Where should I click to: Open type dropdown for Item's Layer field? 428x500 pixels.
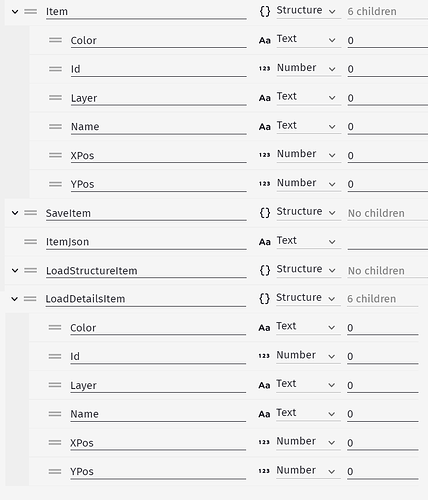(x=309, y=97)
